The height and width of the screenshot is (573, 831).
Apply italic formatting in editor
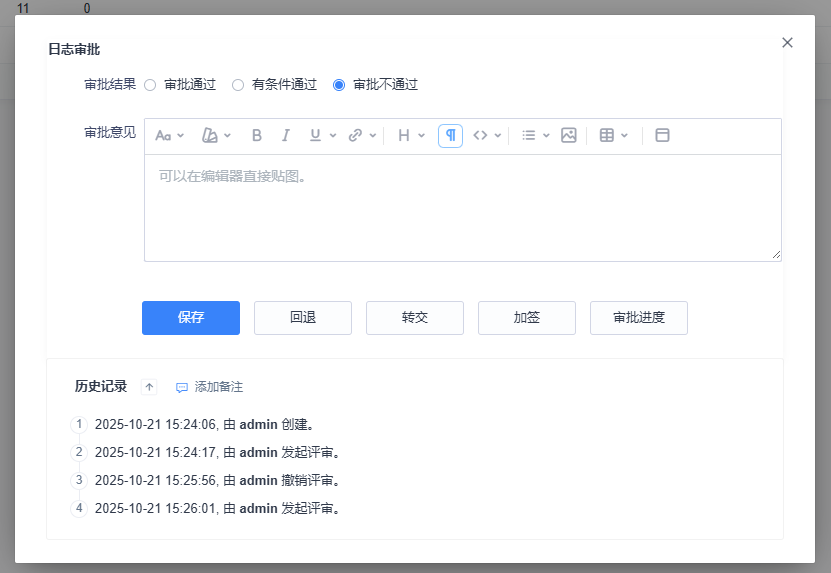286,136
